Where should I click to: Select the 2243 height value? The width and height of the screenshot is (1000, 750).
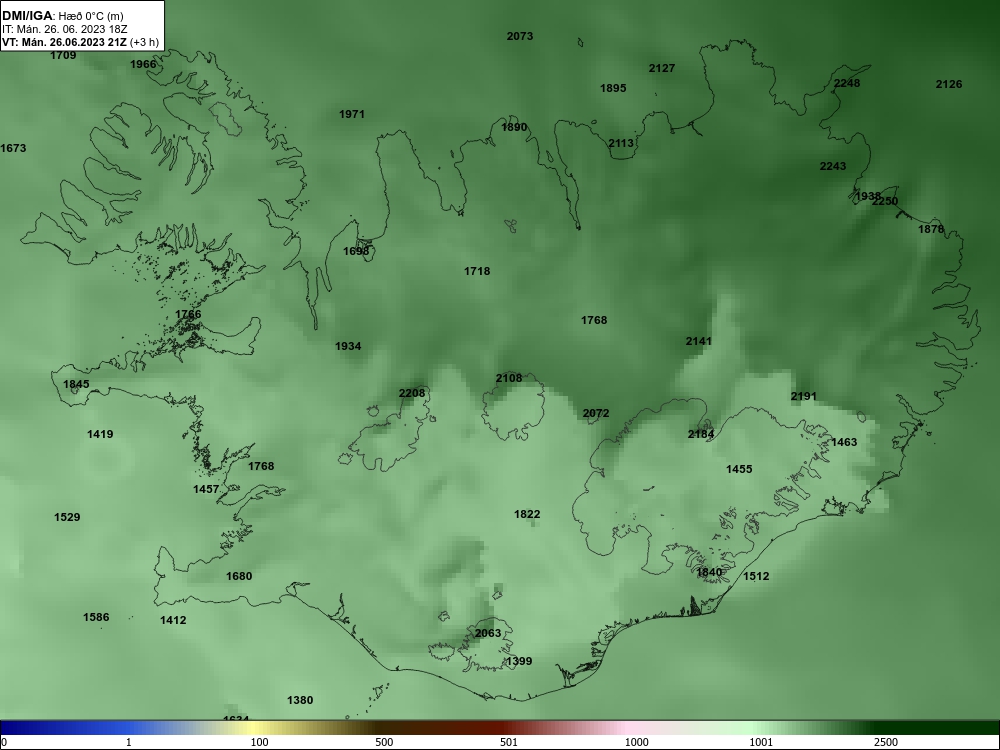(833, 166)
